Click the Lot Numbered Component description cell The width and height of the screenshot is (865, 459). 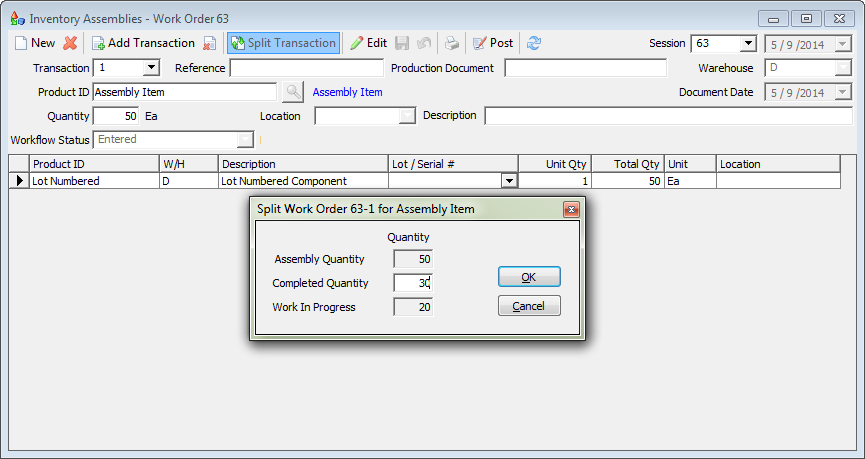pyautogui.click(x=303, y=180)
